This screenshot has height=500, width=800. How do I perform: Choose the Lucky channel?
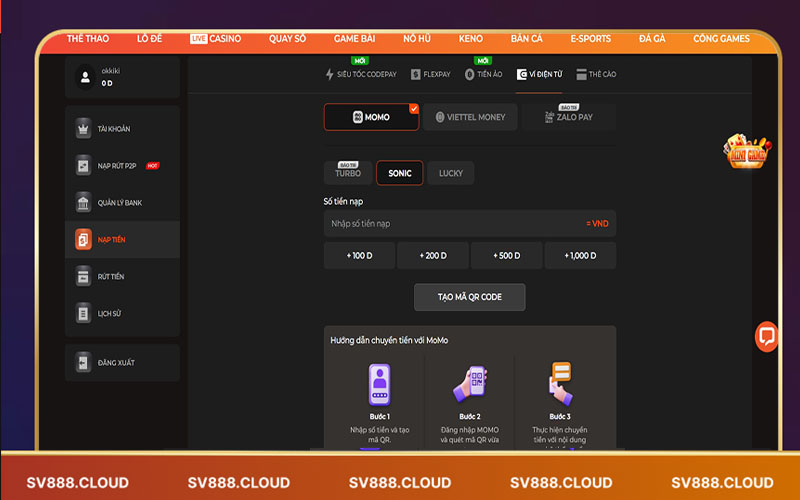(451, 173)
